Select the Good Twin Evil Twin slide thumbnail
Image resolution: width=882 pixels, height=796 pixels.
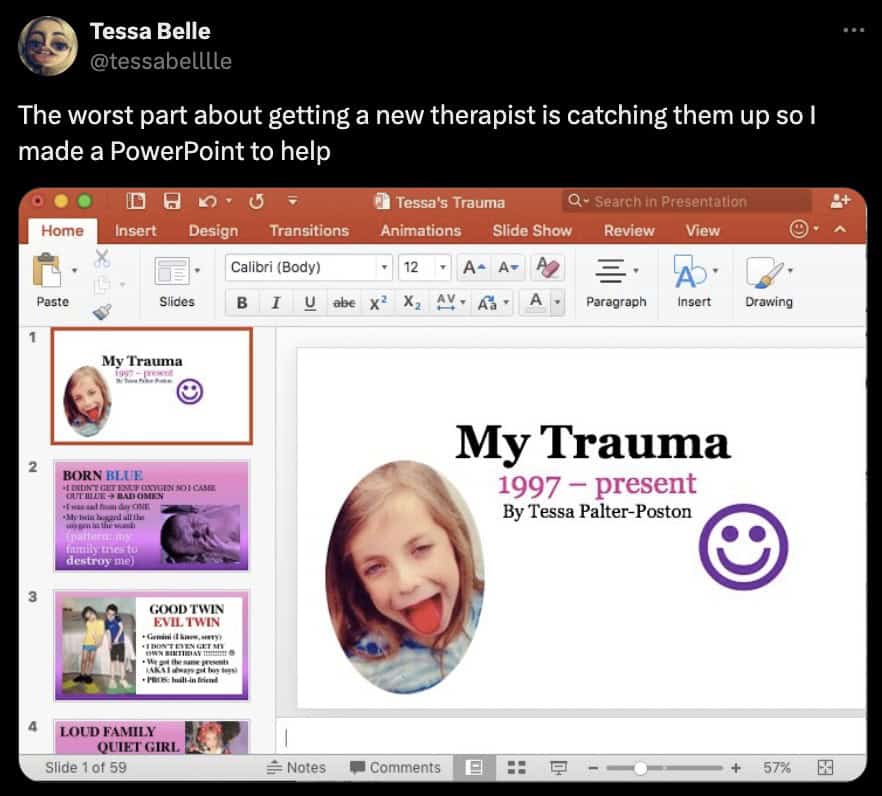pos(151,644)
